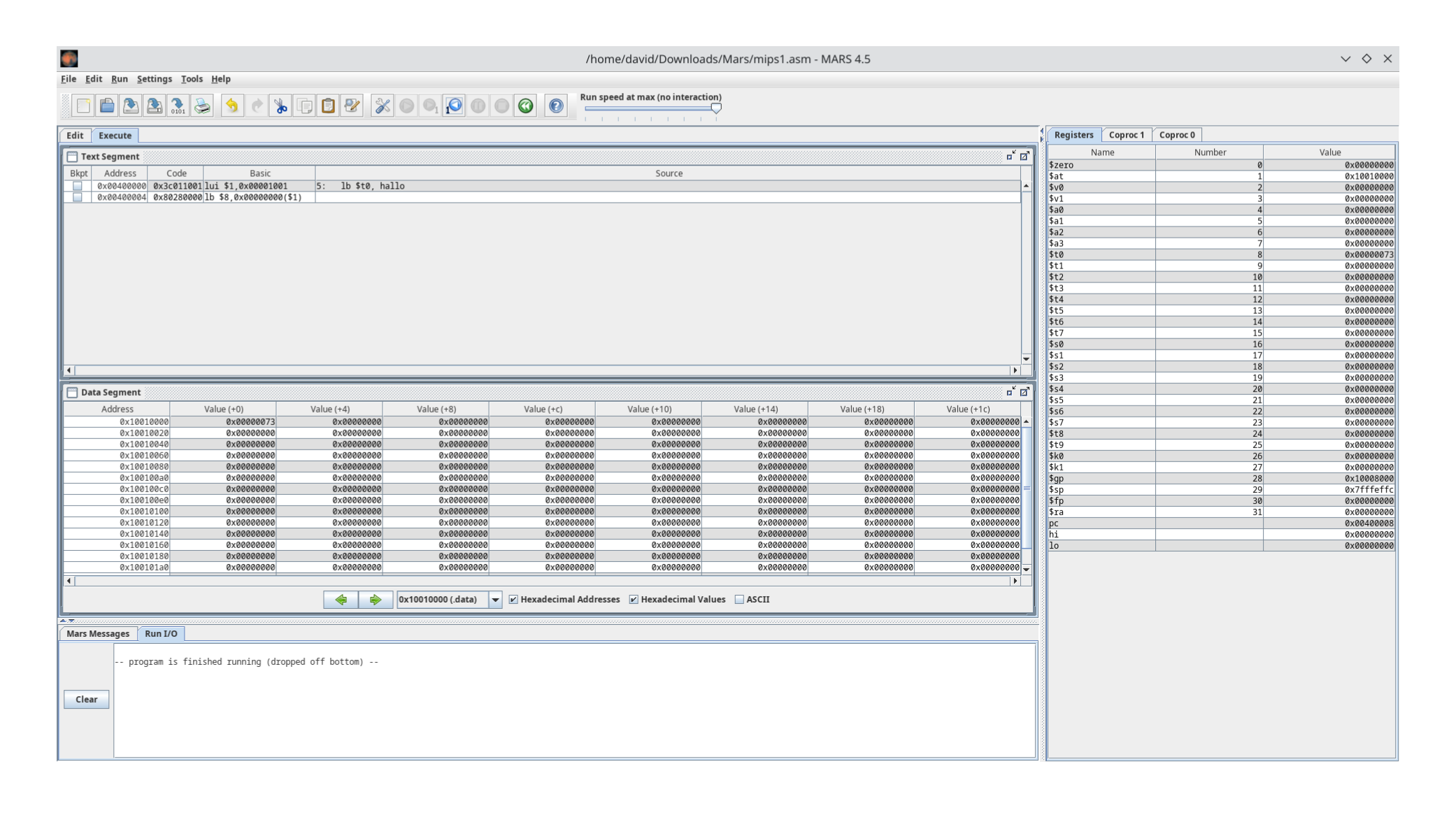Open a file with the folder icon
The width and height of the screenshot is (1456, 829).
pos(106,106)
